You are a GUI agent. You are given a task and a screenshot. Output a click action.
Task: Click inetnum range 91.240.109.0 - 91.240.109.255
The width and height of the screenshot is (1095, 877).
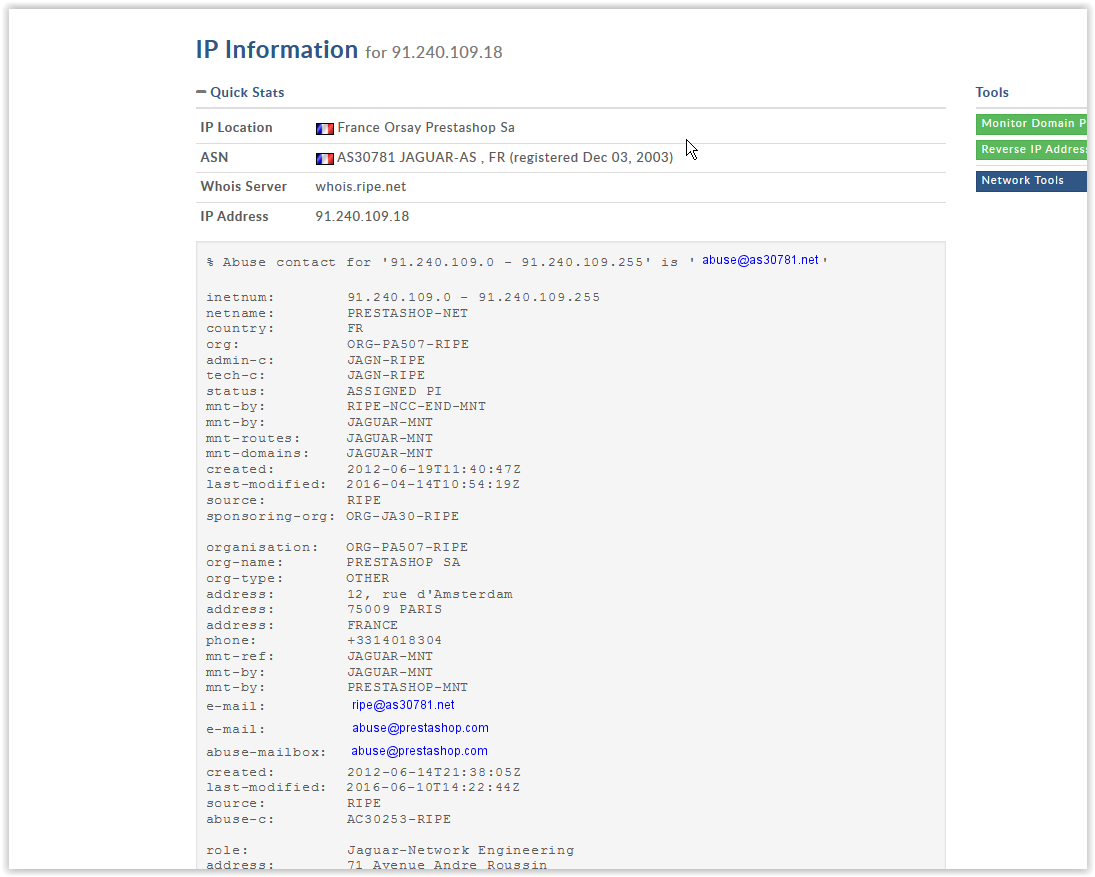473,297
